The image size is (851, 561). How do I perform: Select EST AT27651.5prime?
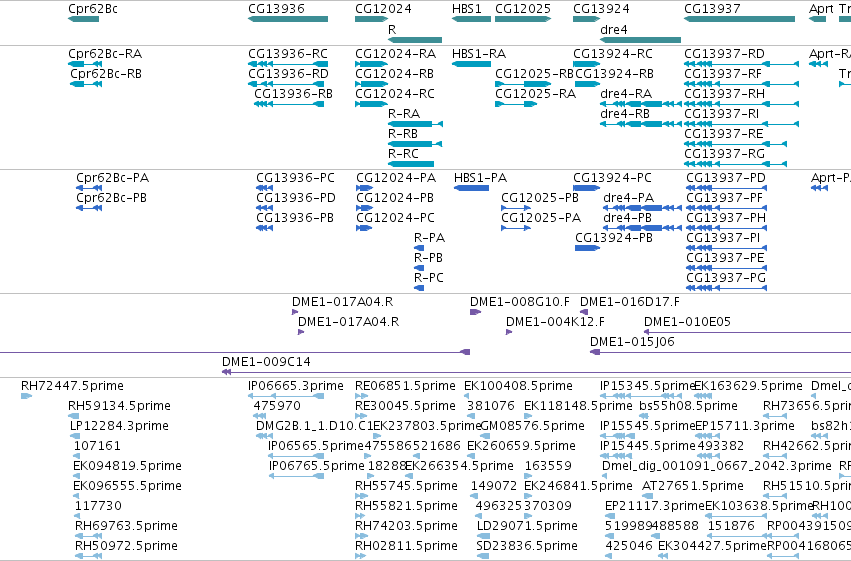693,486
